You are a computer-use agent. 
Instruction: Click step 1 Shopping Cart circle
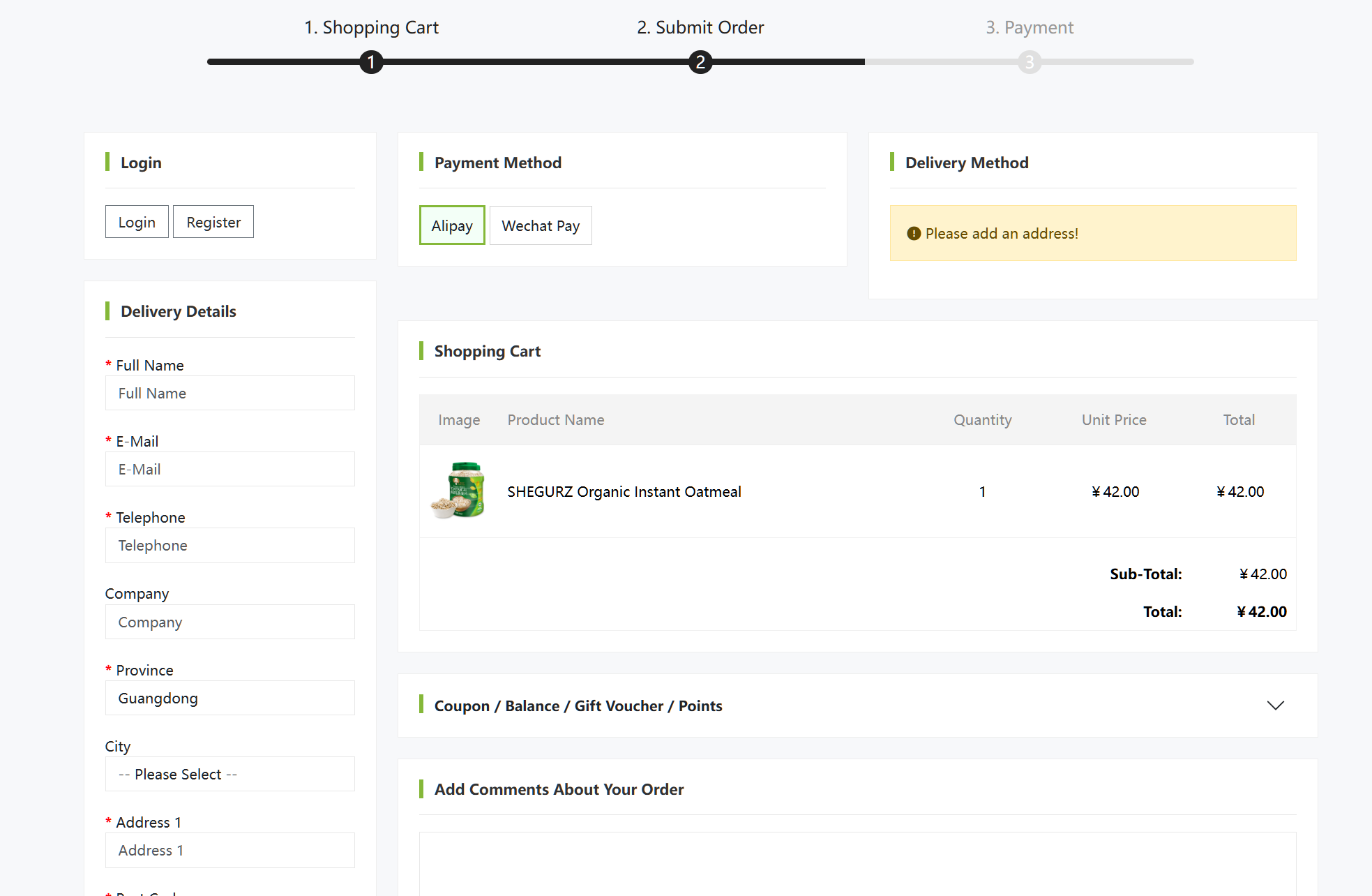(371, 62)
